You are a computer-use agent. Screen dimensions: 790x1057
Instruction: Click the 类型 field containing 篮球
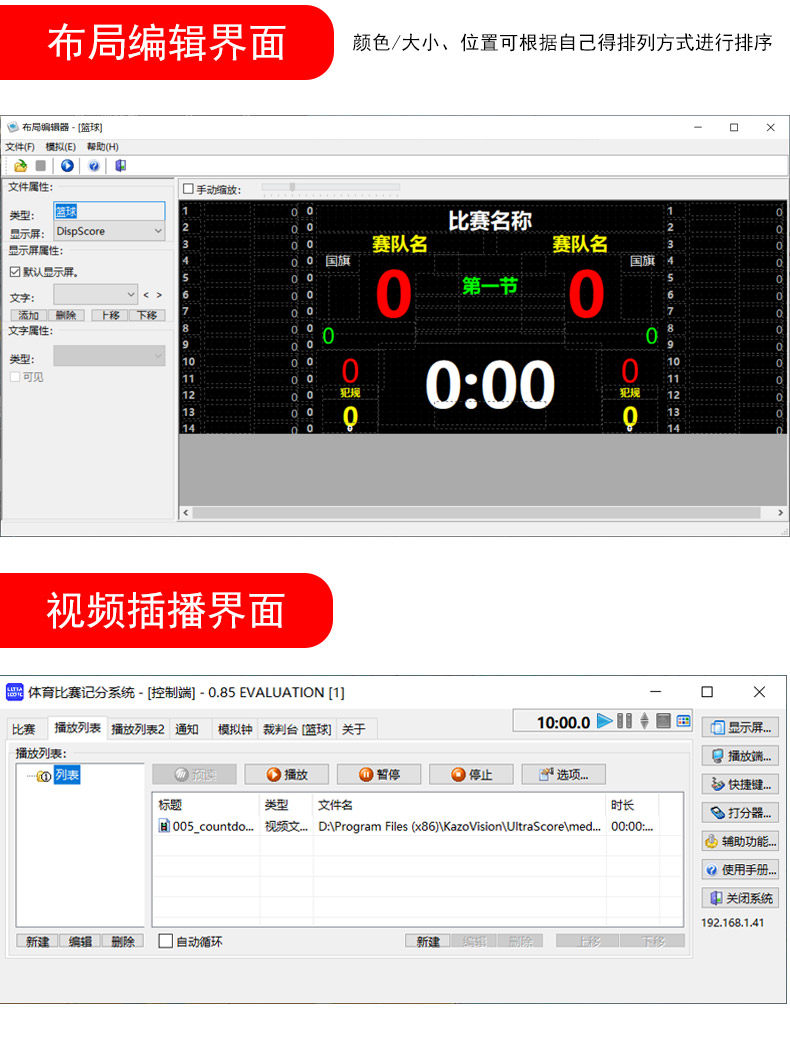coord(109,211)
